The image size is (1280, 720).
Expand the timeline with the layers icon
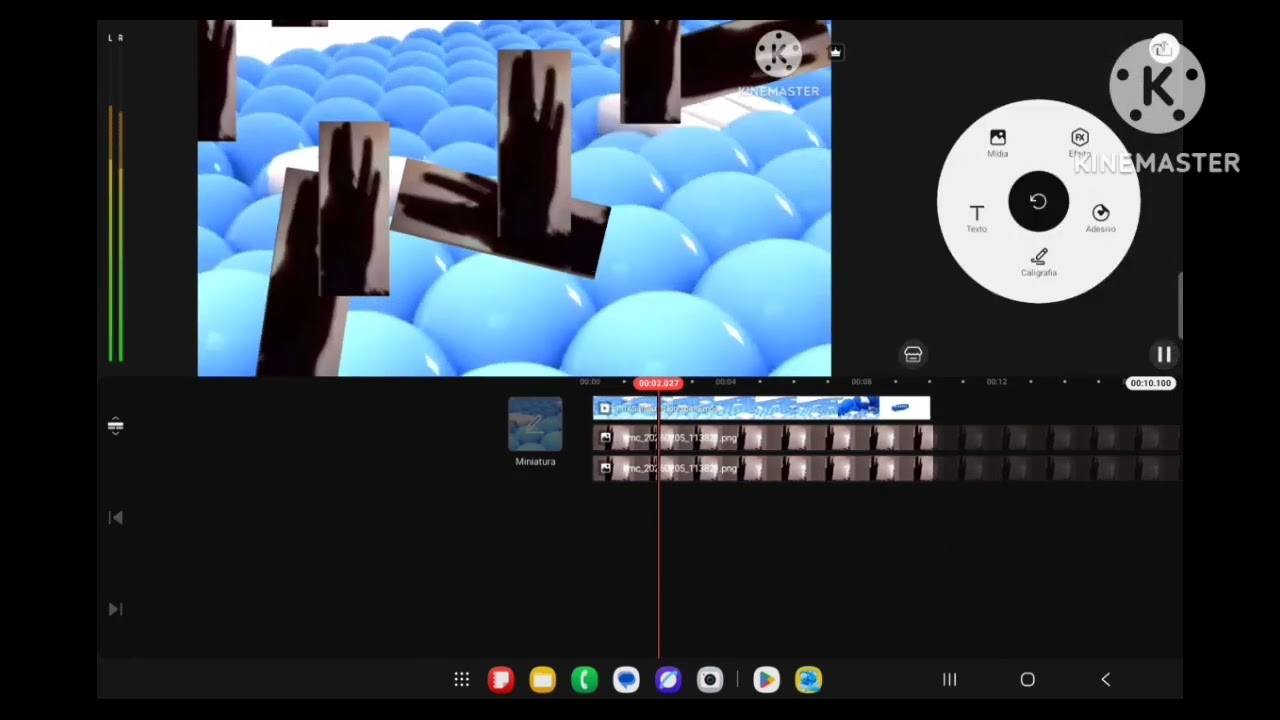115,426
